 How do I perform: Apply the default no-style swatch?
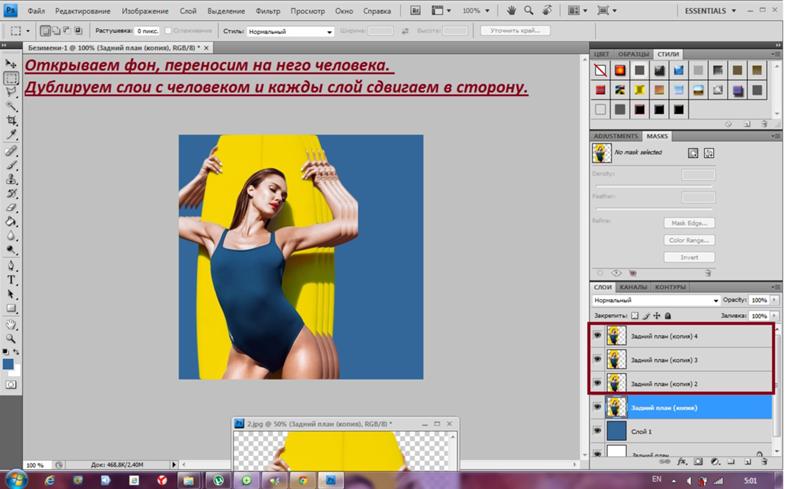point(601,70)
